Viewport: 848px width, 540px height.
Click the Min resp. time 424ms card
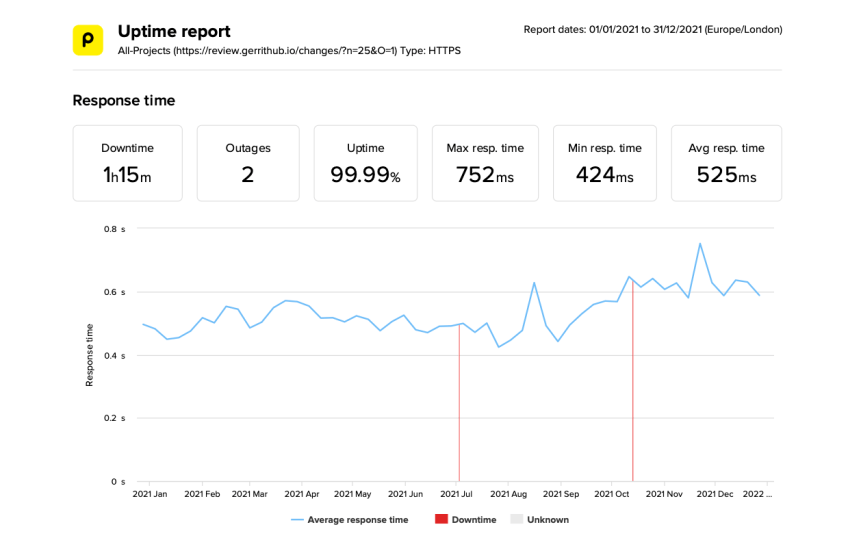(x=604, y=163)
